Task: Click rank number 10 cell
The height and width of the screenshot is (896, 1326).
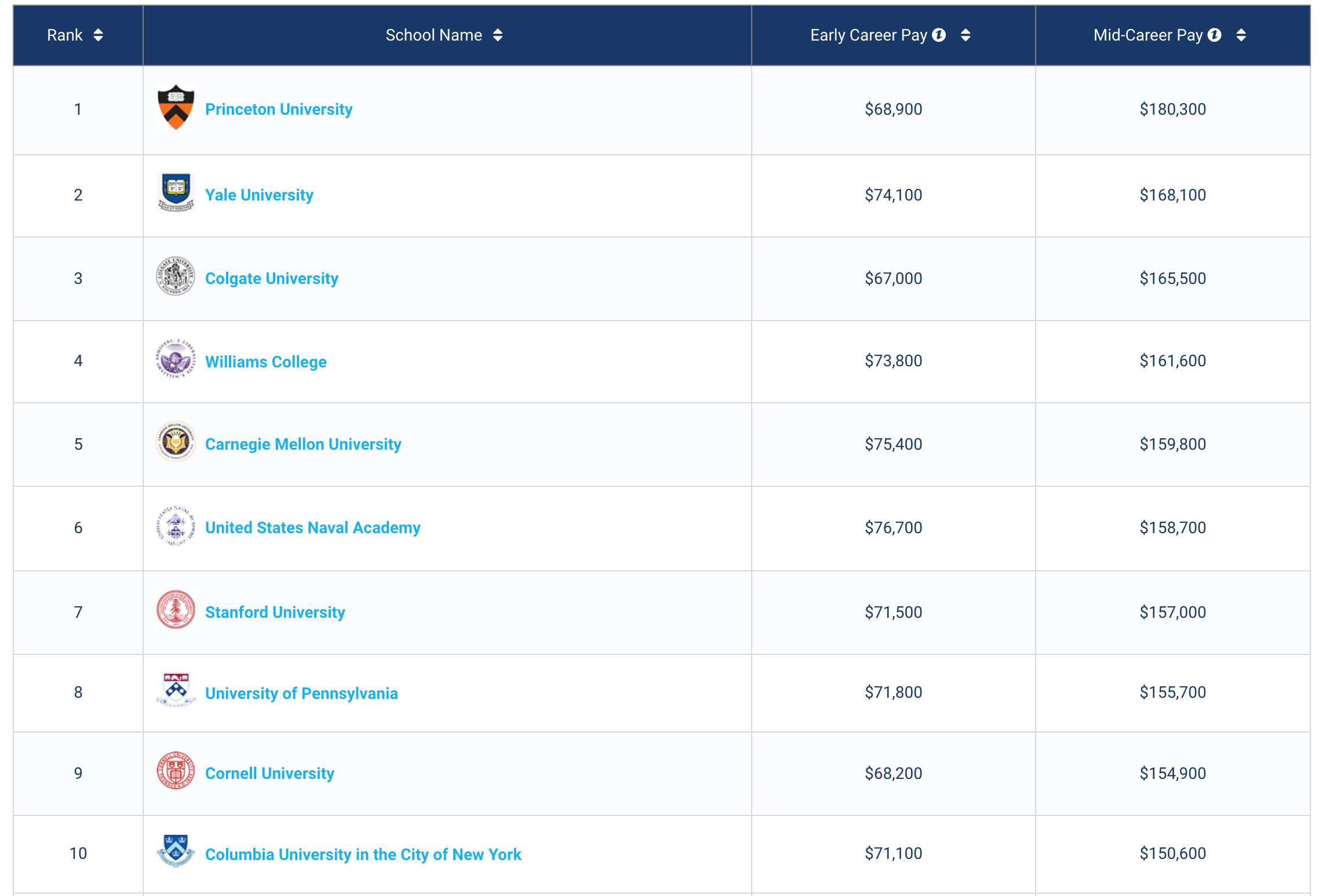Action: coord(78,854)
